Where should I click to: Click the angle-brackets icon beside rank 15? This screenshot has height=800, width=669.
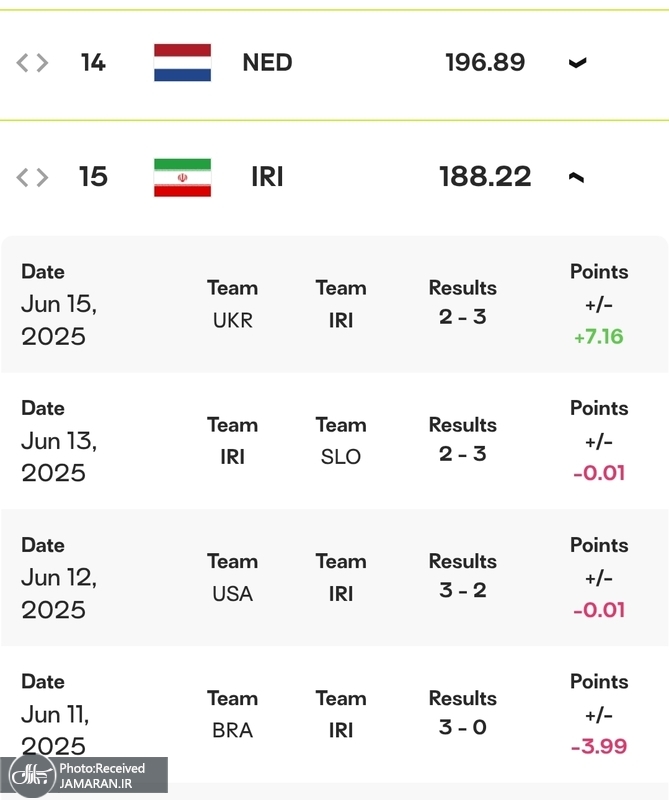click(x=32, y=177)
